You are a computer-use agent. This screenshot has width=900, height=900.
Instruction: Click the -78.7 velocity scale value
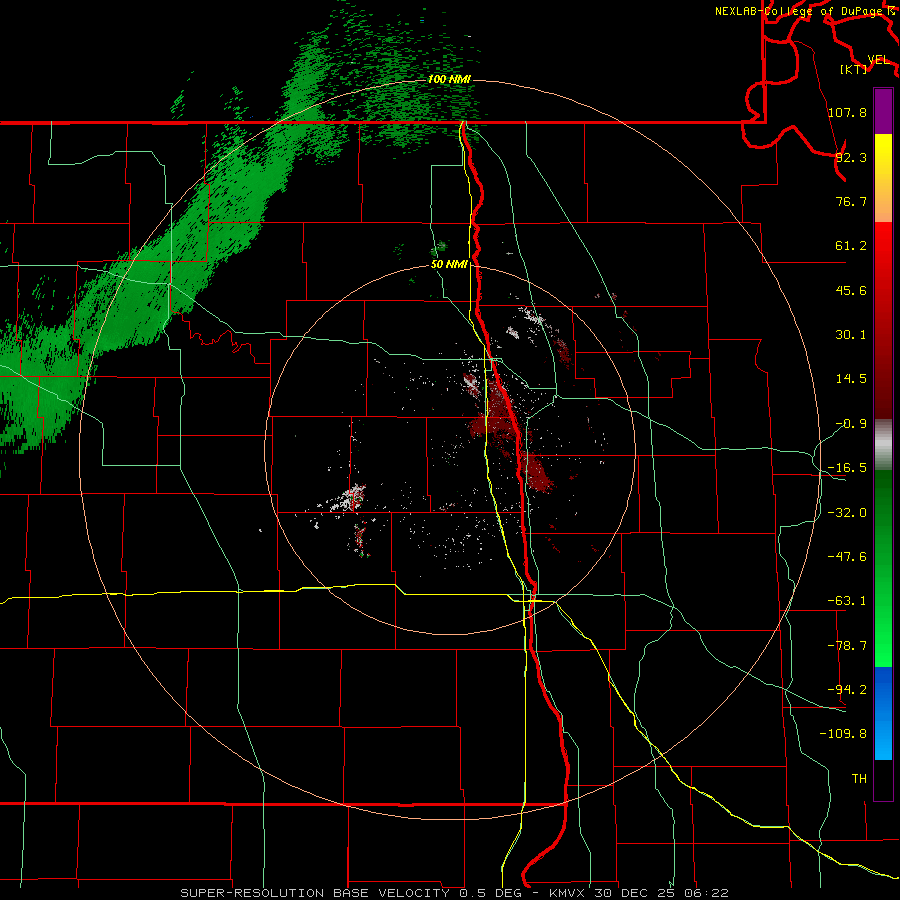(847, 646)
